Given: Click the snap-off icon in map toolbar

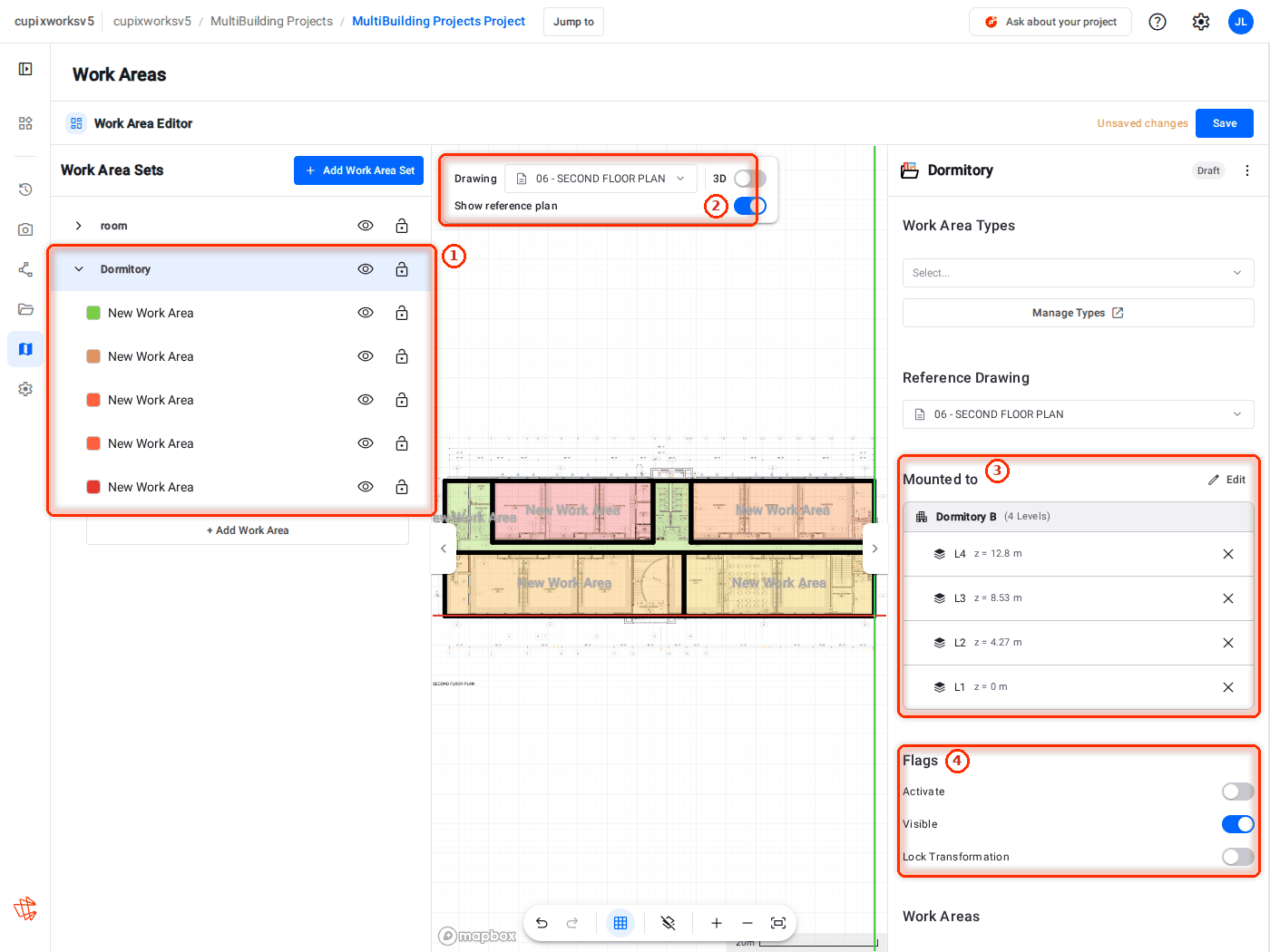Looking at the screenshot, I should tap(669, 923).
